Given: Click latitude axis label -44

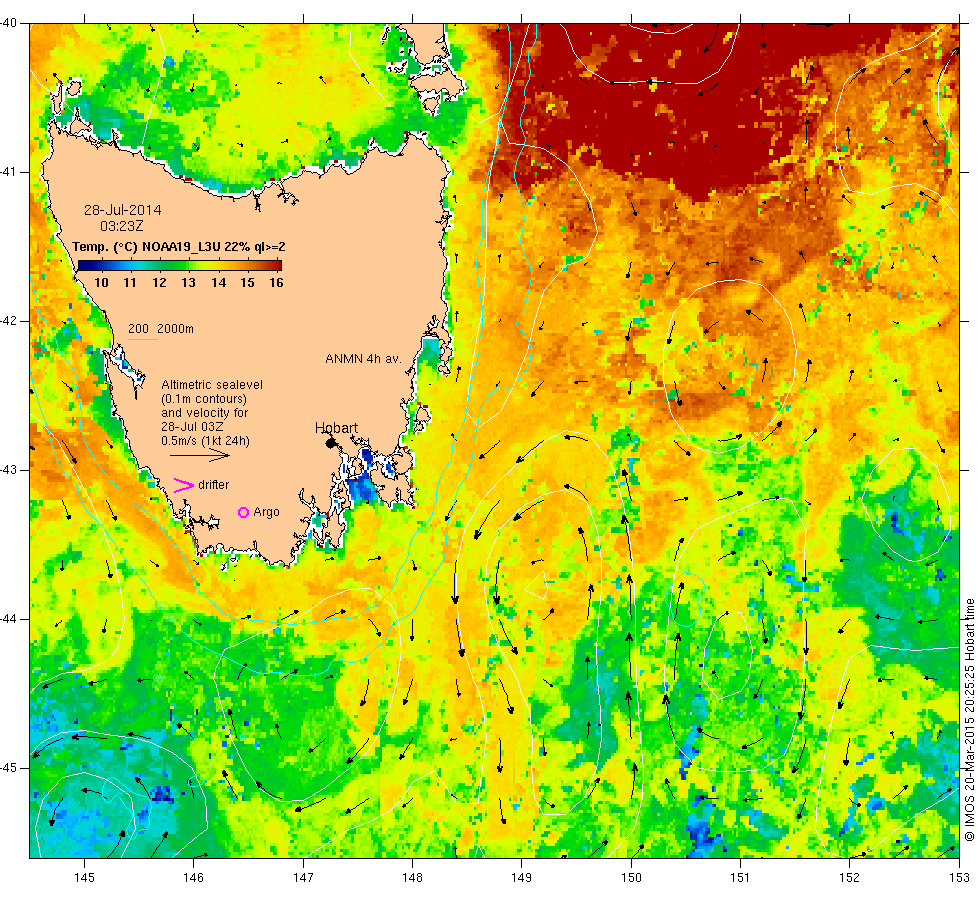Looking at the screenshot, I should point(9,619).
